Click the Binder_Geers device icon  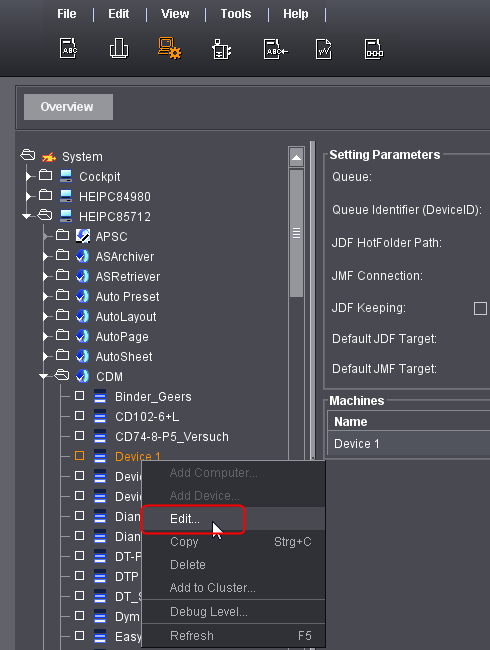100,397
